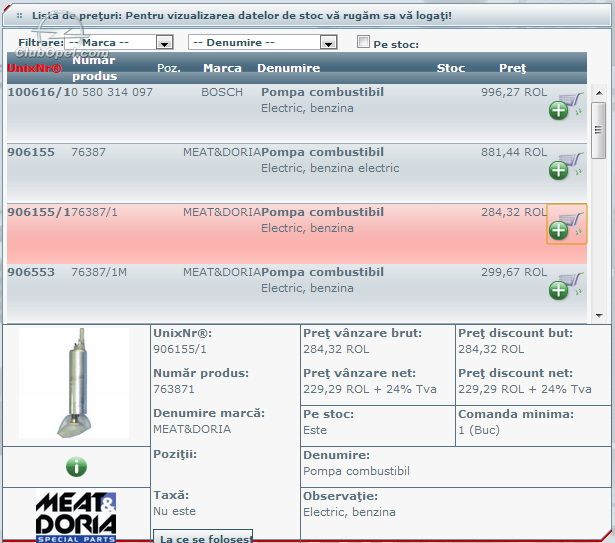Image resolution: width=615 pixels, height=543 pixels.
Task: Add product 76387 to cart
Action: pos(566,165)
